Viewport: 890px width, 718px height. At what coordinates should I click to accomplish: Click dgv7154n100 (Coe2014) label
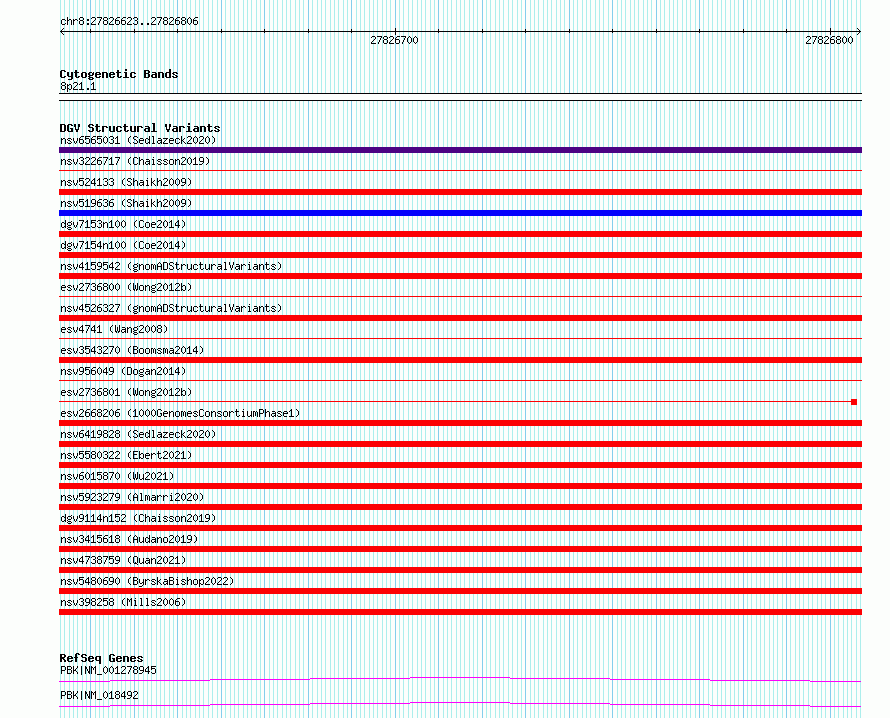(123, 245)
